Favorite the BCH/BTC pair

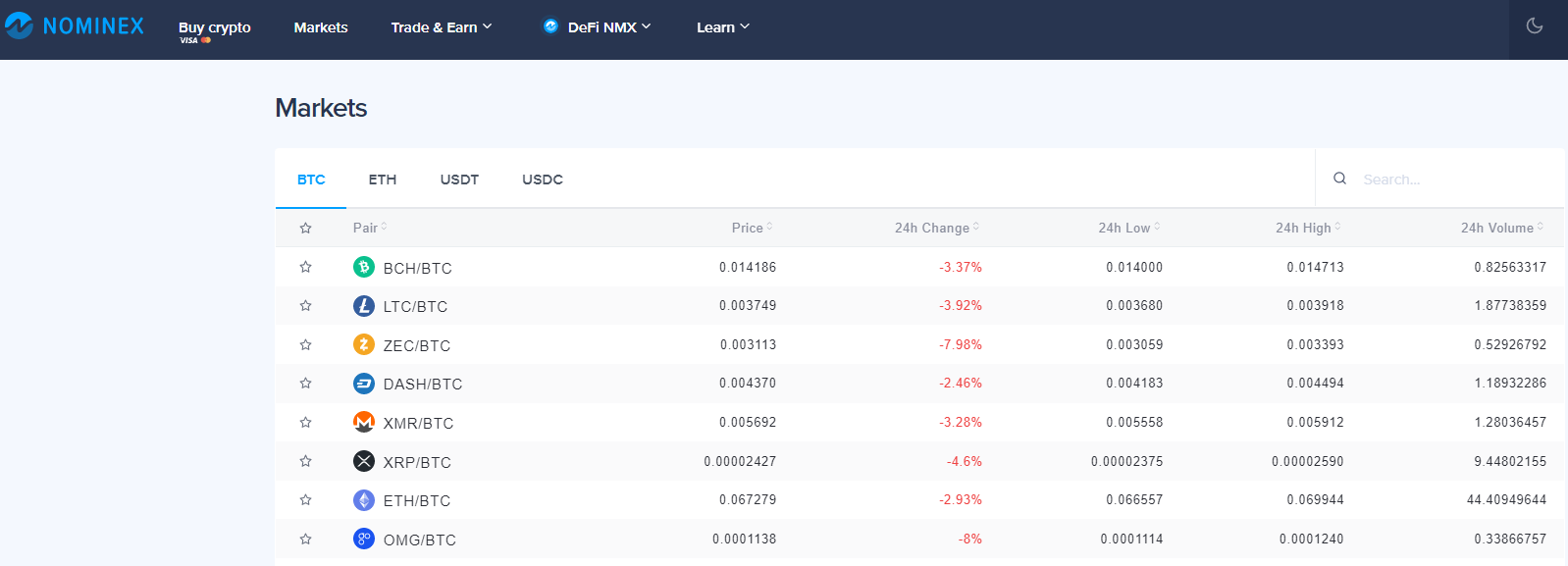(305, 267)
